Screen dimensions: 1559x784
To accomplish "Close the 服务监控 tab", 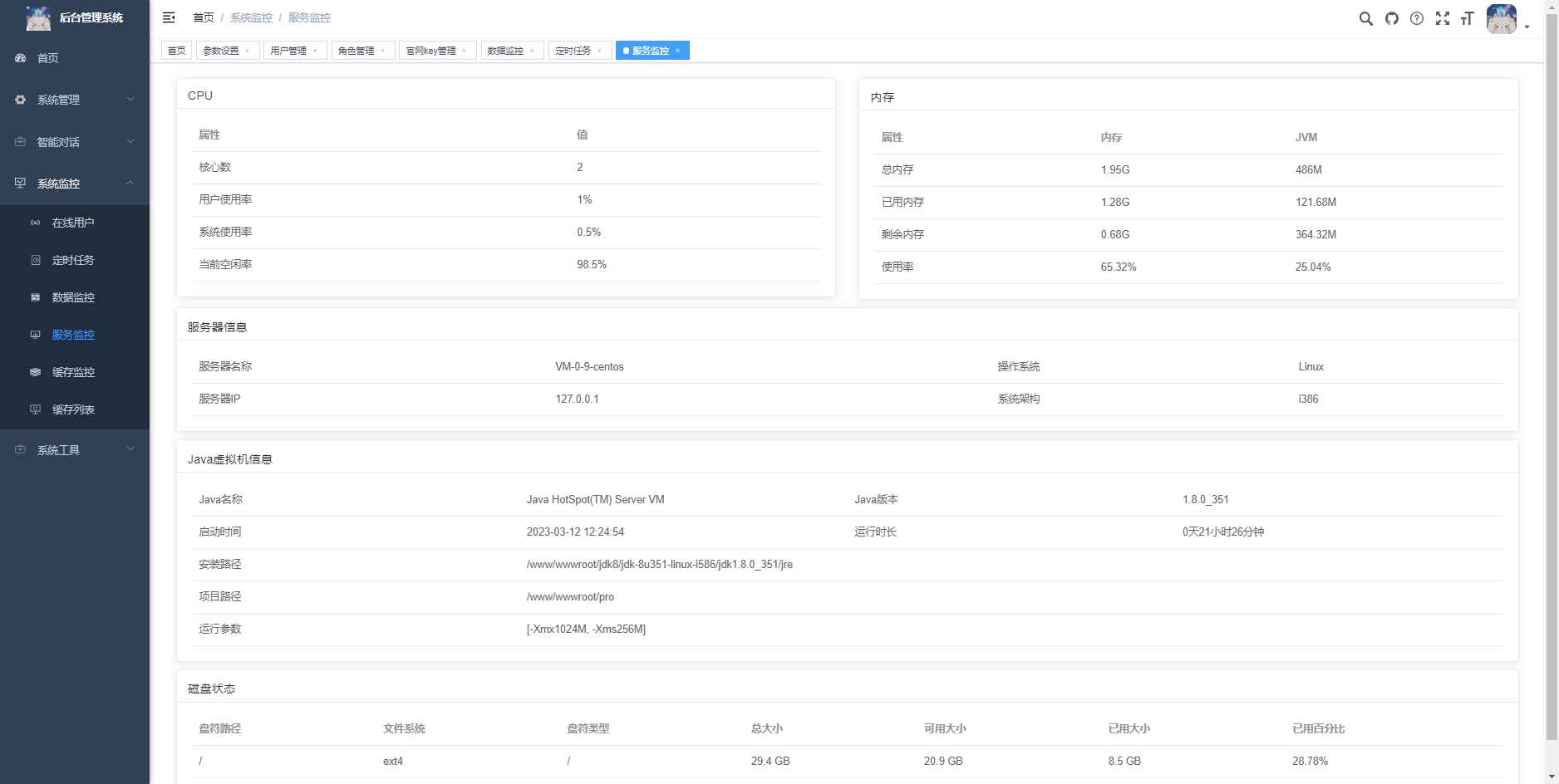I will [678, 50].
